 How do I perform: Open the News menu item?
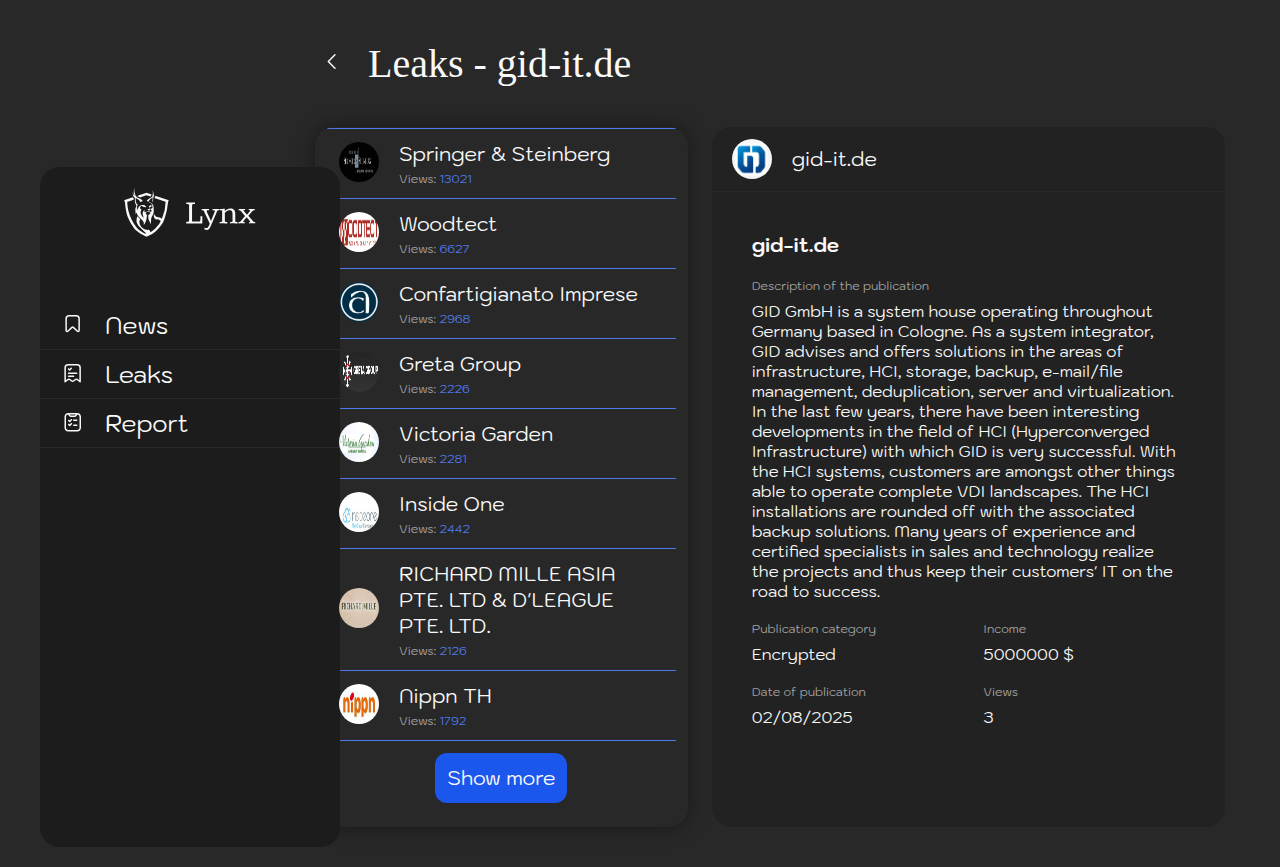point(190,325)
